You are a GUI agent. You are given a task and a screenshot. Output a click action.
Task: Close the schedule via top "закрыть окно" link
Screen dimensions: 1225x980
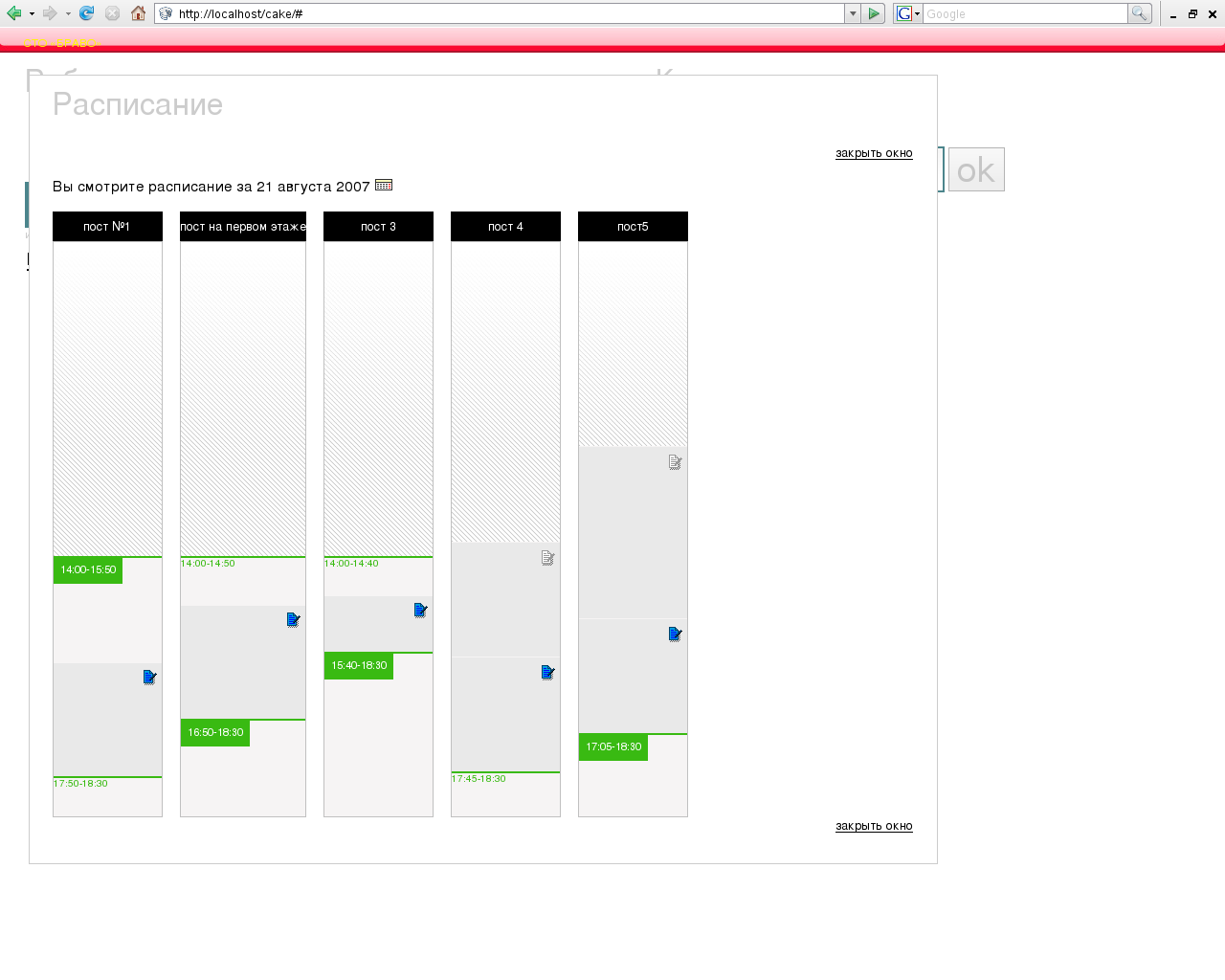[x=874, y=153]
